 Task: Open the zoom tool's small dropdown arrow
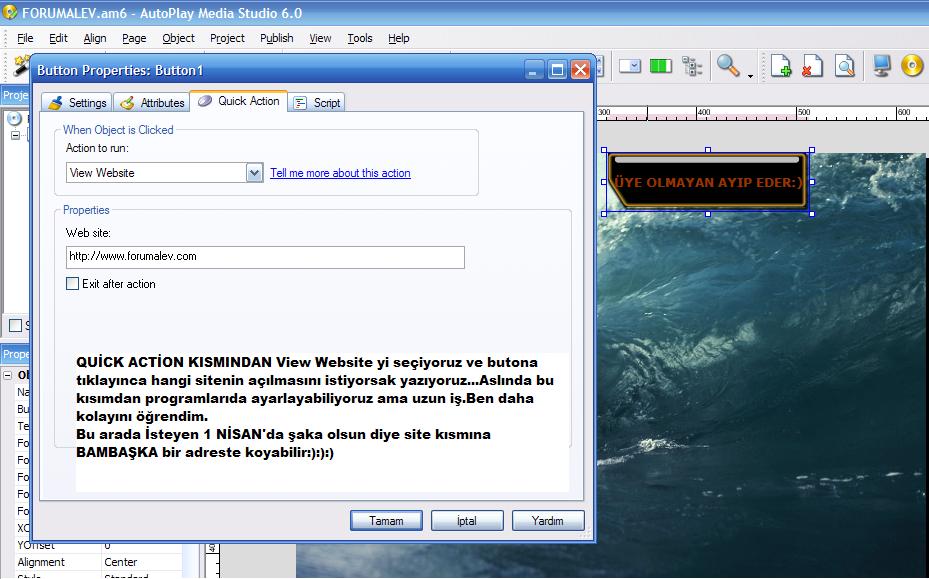click(750, 76)
